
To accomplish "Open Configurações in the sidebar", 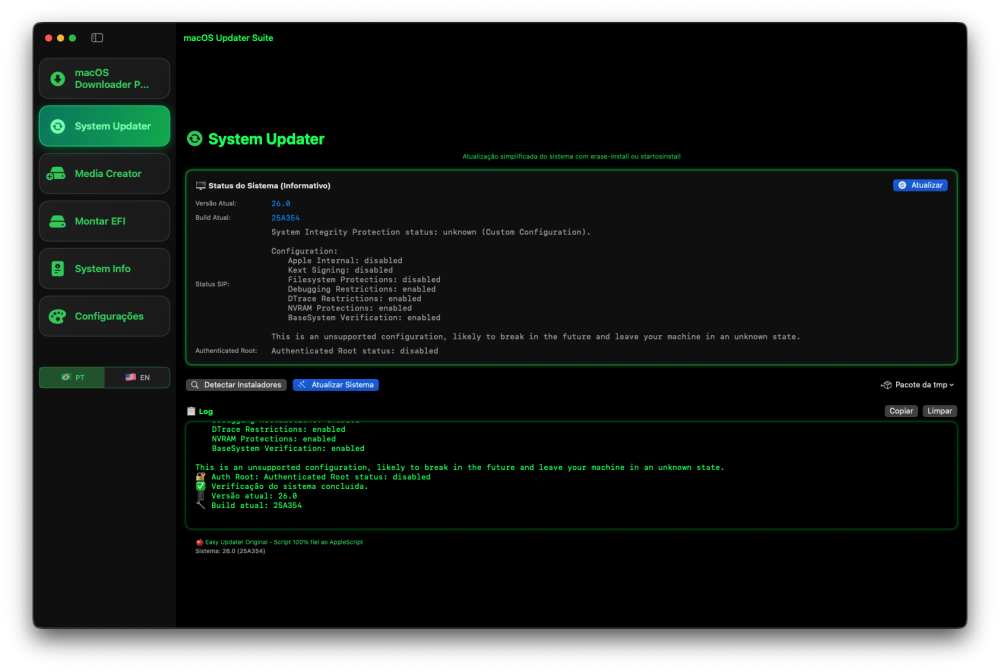I will tap(105, 316).
